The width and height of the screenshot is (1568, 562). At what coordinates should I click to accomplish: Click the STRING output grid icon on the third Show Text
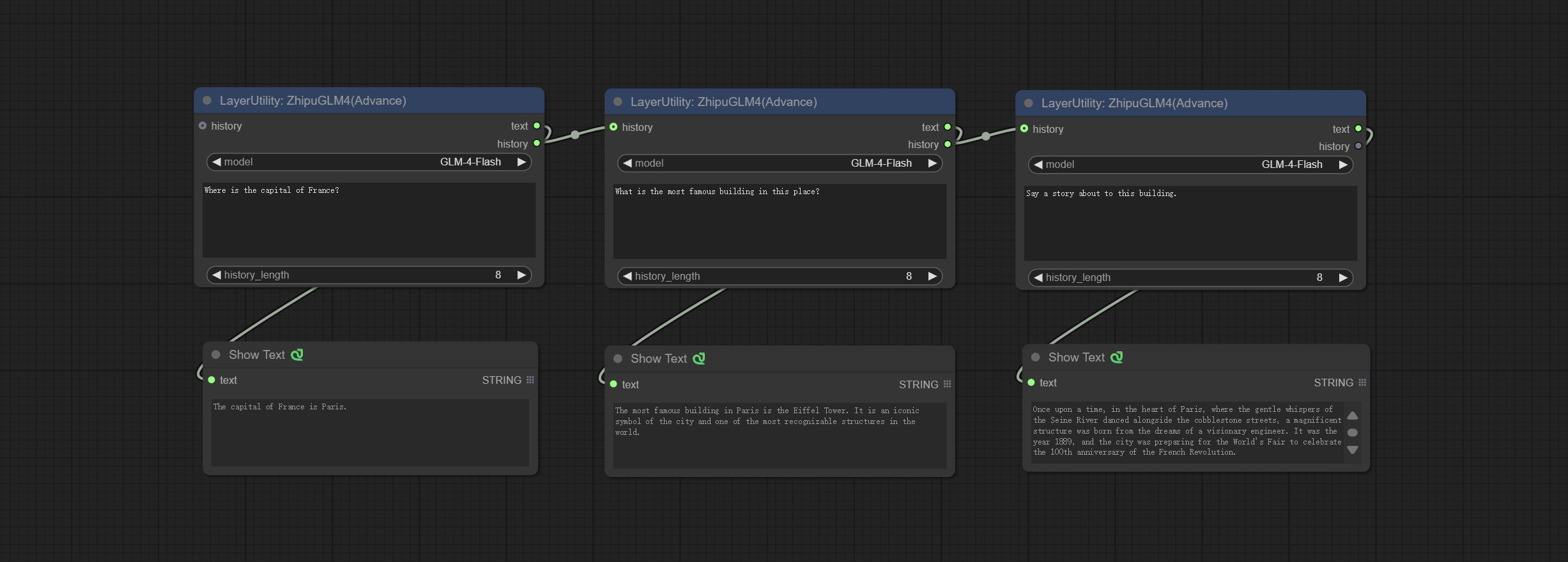point(1362,383)
